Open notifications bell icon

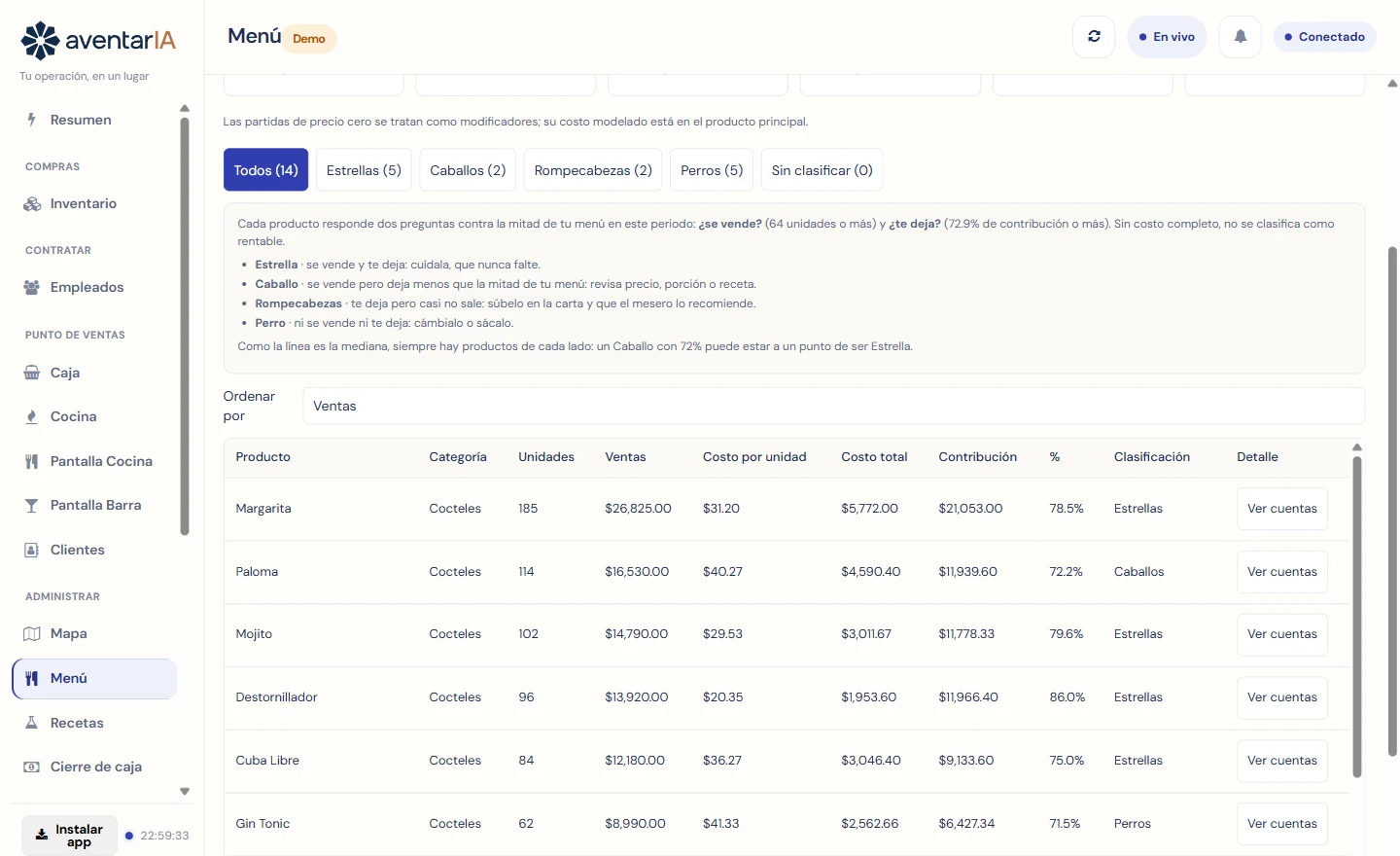coord(1241,37)
